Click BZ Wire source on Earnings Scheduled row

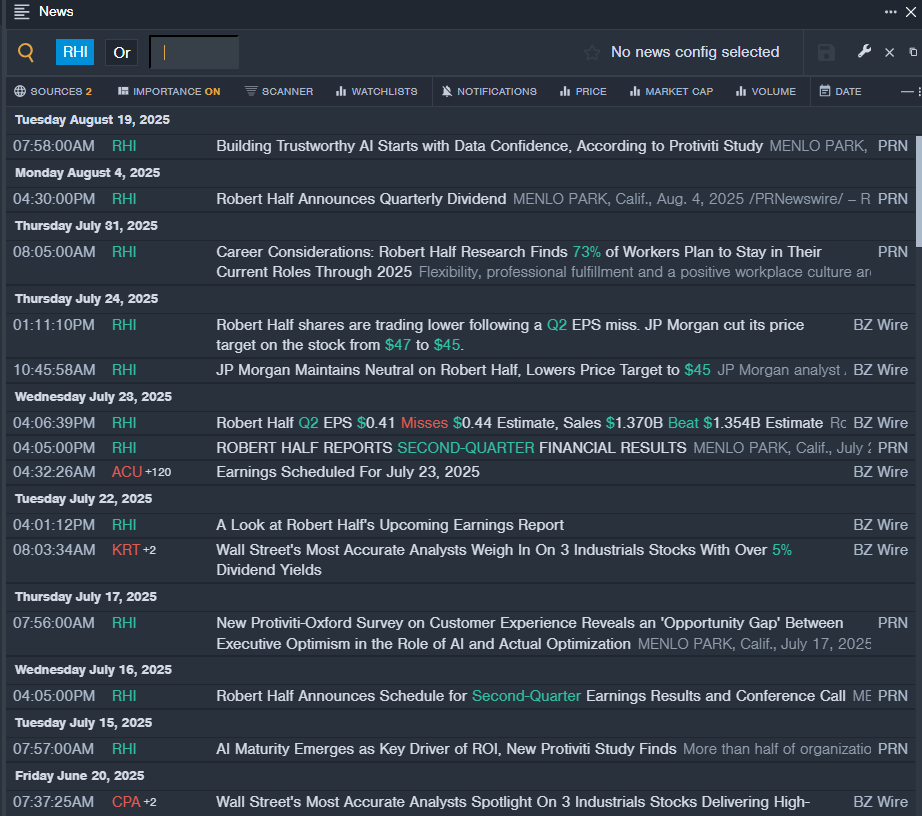click(x=880, y=472)
